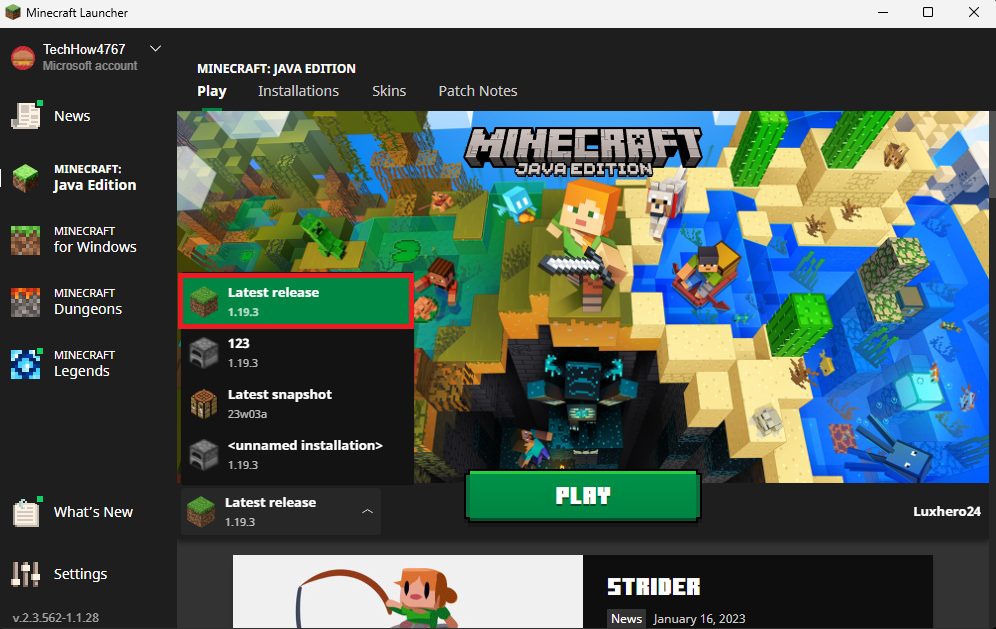
Task: Click the Settings sidebar label
Action: point(80,574)
